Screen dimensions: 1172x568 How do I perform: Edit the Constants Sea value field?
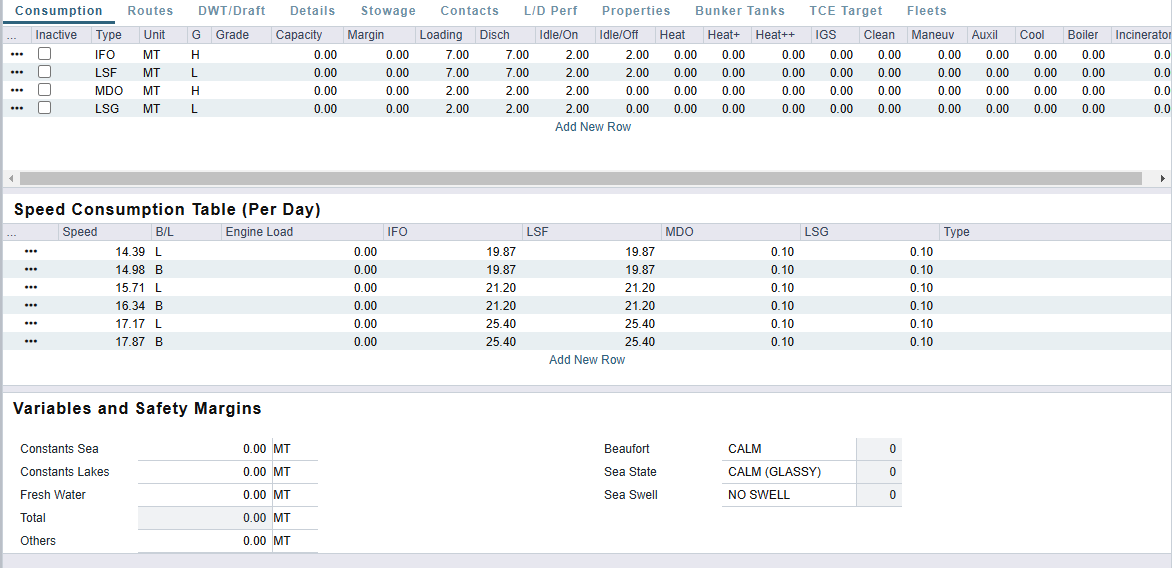pyautogui.click(x=203, y=449)
